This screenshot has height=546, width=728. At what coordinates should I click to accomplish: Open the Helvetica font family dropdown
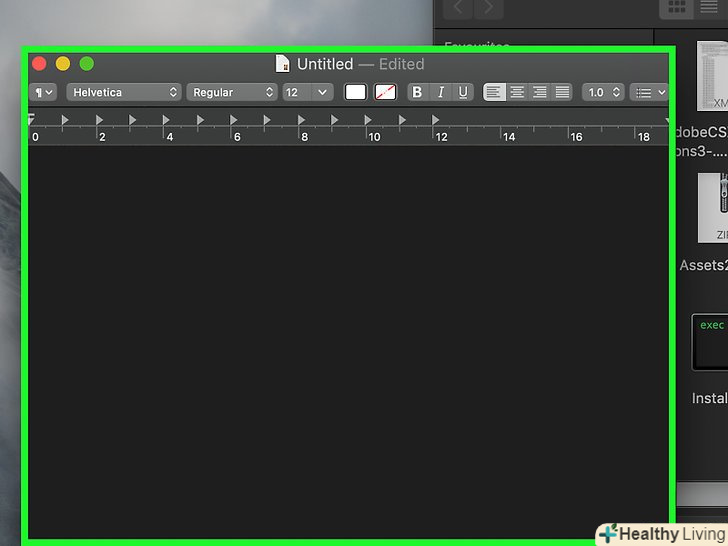[x=124, y=92]
